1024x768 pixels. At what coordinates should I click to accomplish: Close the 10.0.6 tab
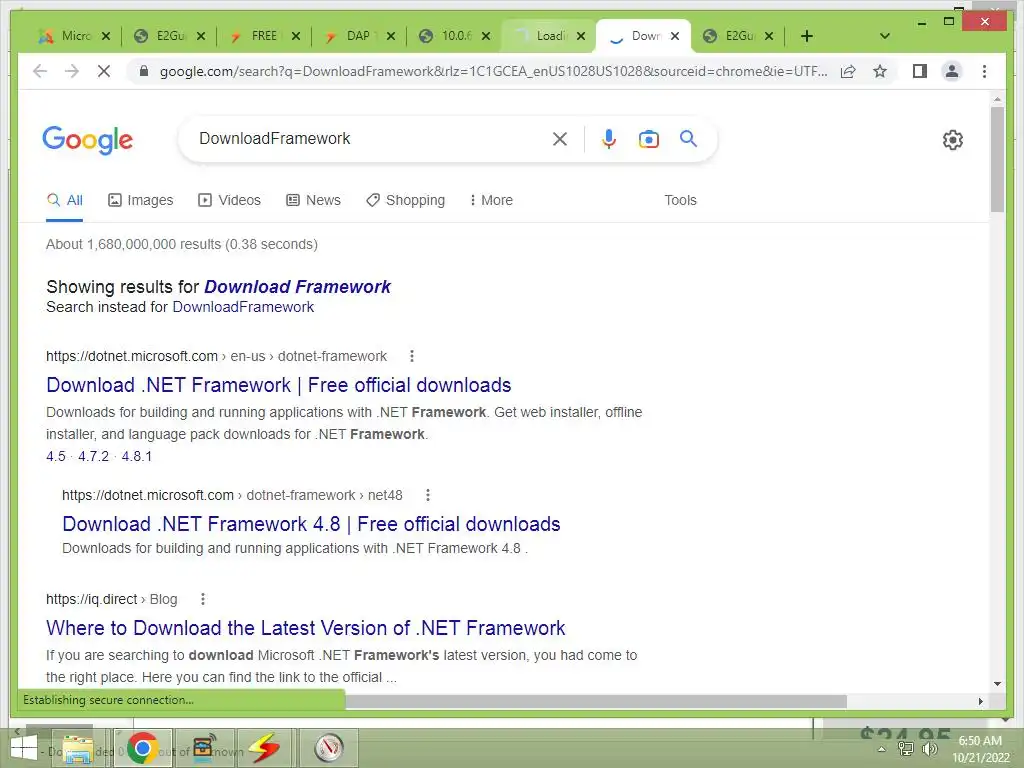(486, 36)
